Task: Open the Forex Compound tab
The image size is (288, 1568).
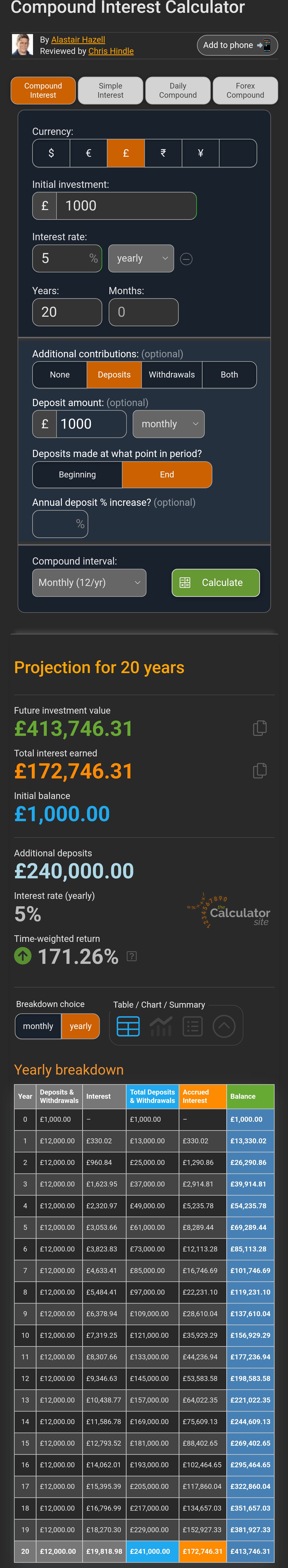Action: pos(245,91)
